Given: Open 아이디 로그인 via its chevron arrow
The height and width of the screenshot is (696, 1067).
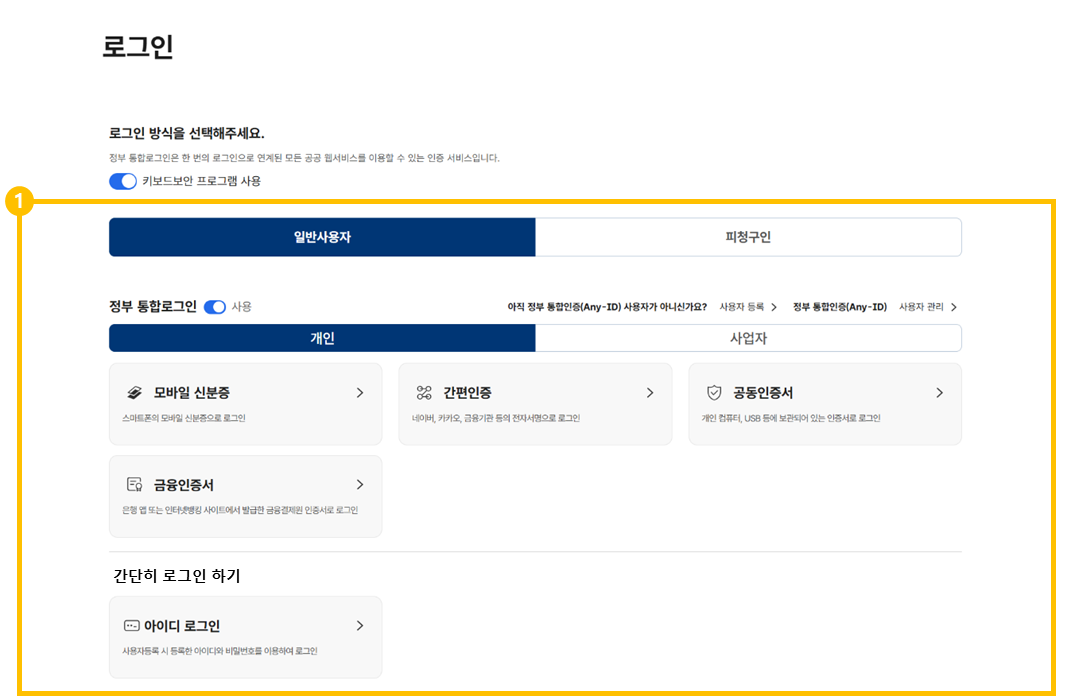Looking at the screenshot, I should pos(360,625).
